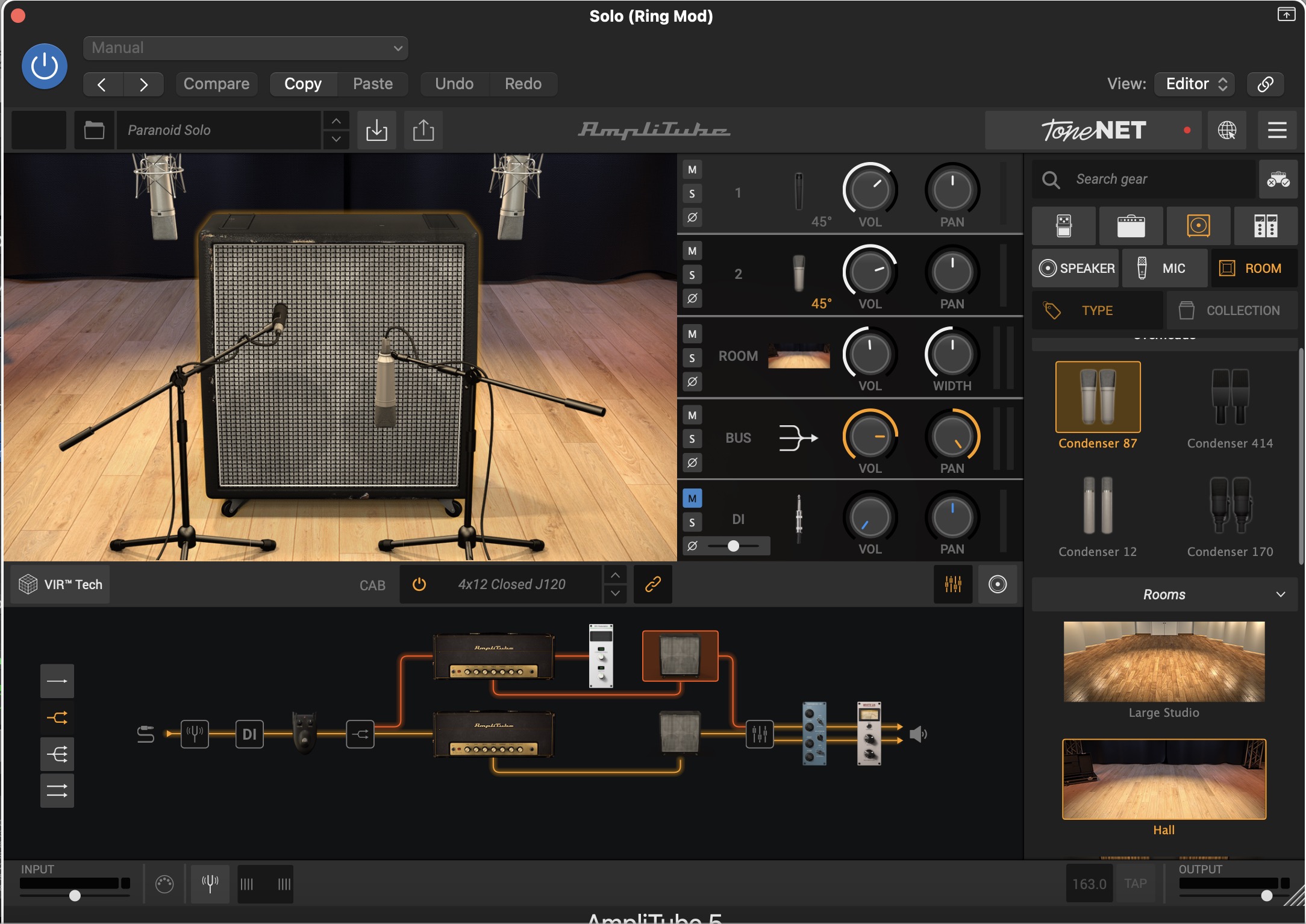This screenshot has width=1306, height=924.
Task: Select the single series routing icon
Action: [57, 681]
